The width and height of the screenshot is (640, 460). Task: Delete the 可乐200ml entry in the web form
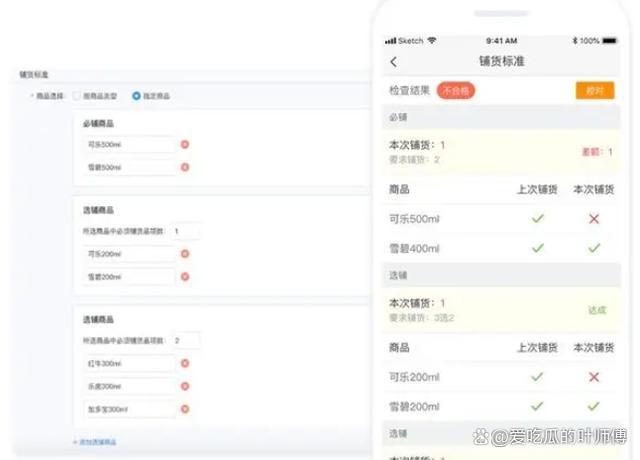pyautogui.click(x=185, y=254)
